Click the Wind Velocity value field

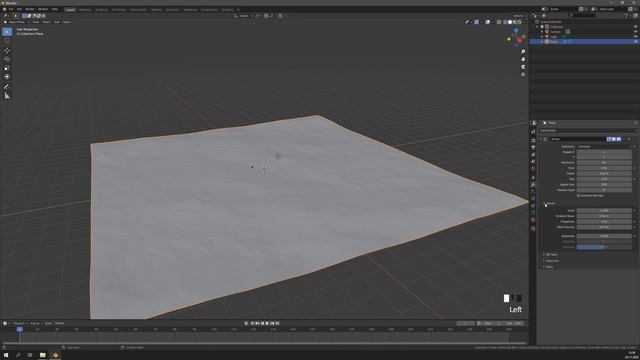coord(604,227)
